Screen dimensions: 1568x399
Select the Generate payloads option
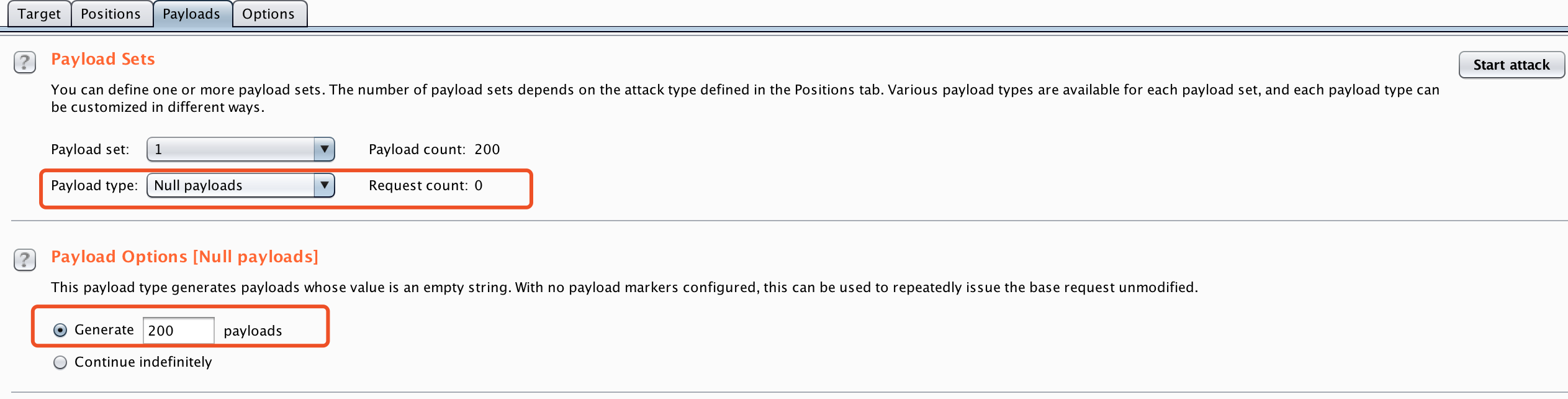[60, 330]
